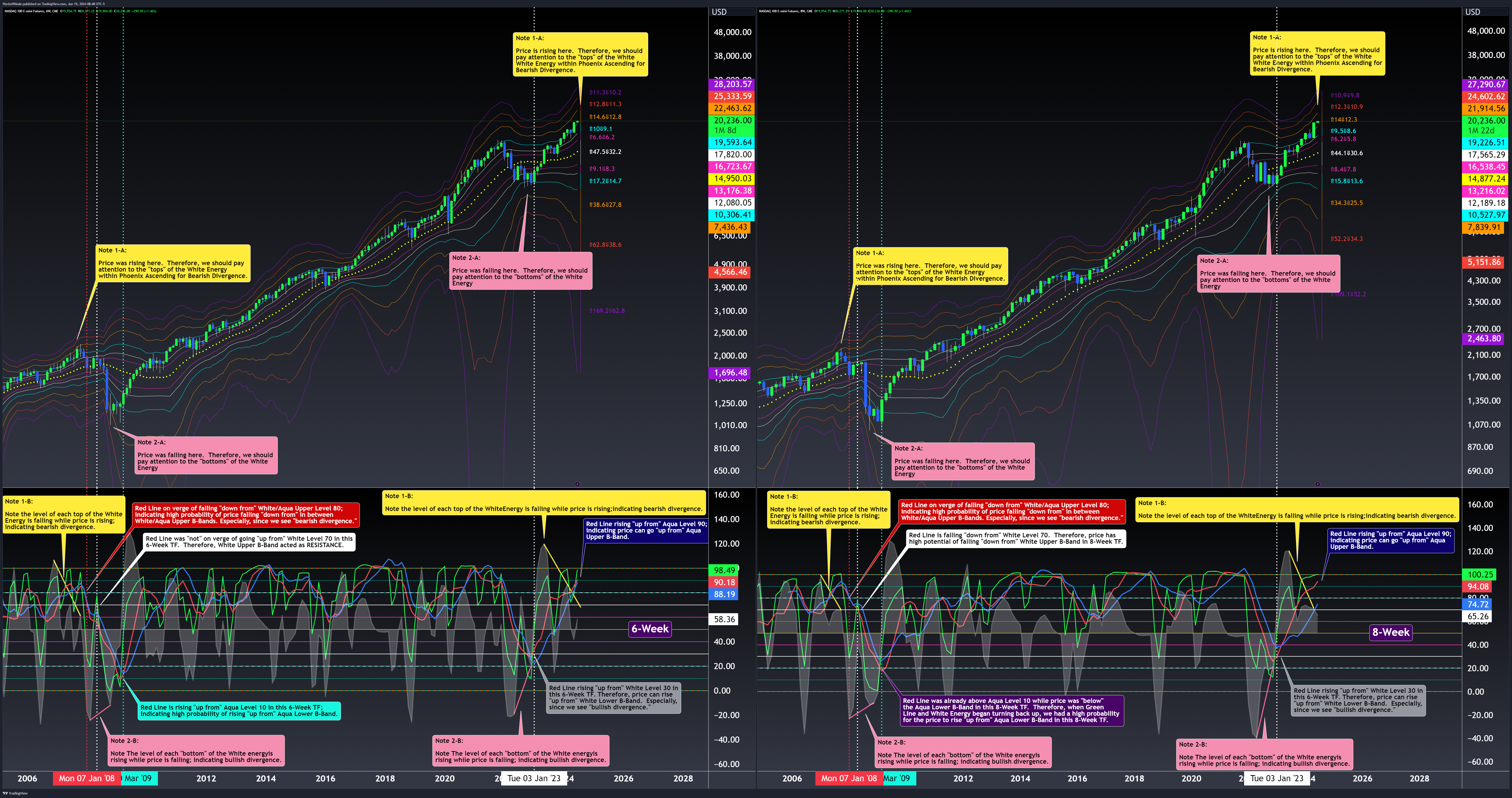Click the red 4,566.46 price label
The image size is (1512, 798).
[730, 272]
